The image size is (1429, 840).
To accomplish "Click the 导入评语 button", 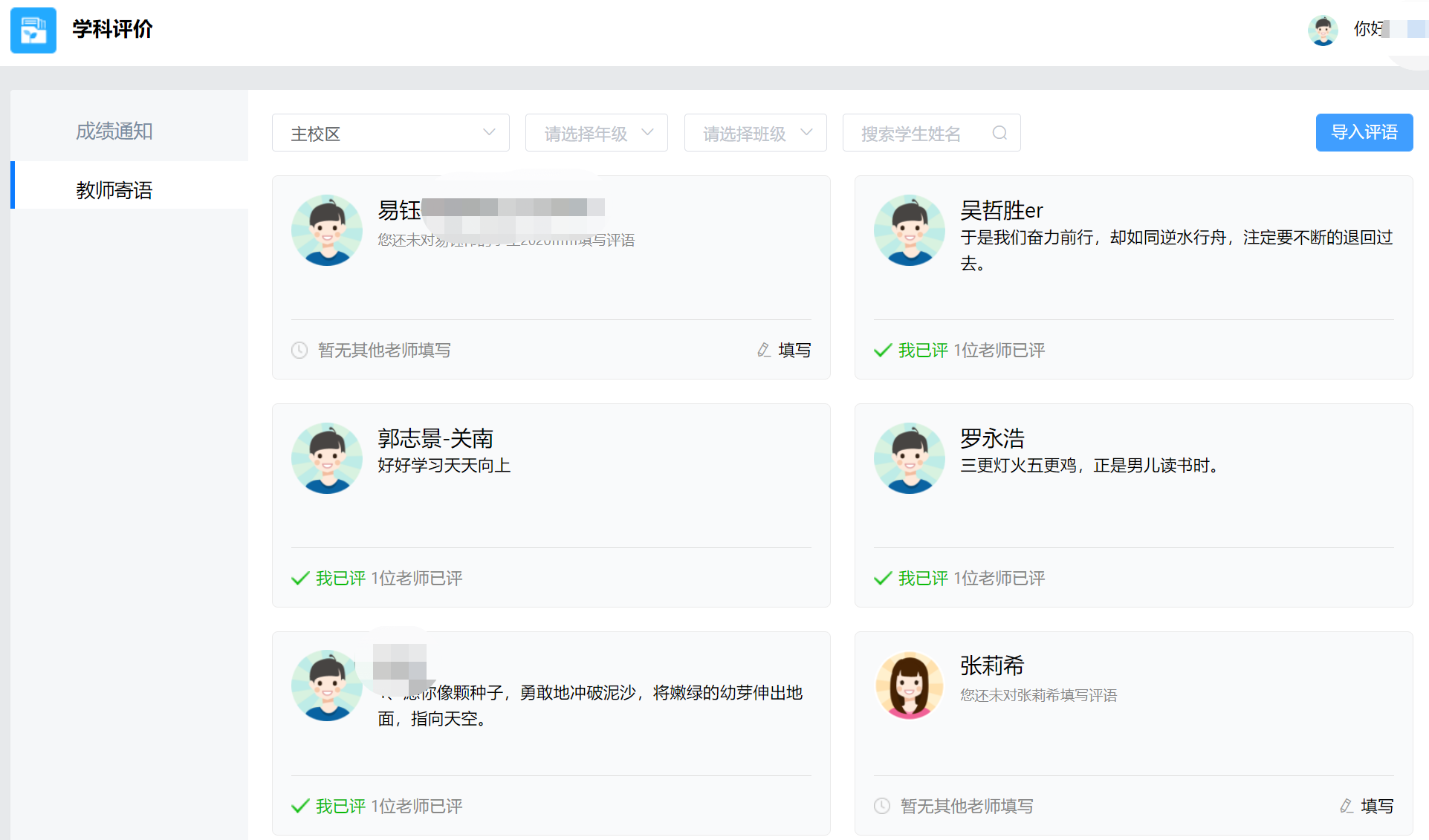I will point(1364,132).
